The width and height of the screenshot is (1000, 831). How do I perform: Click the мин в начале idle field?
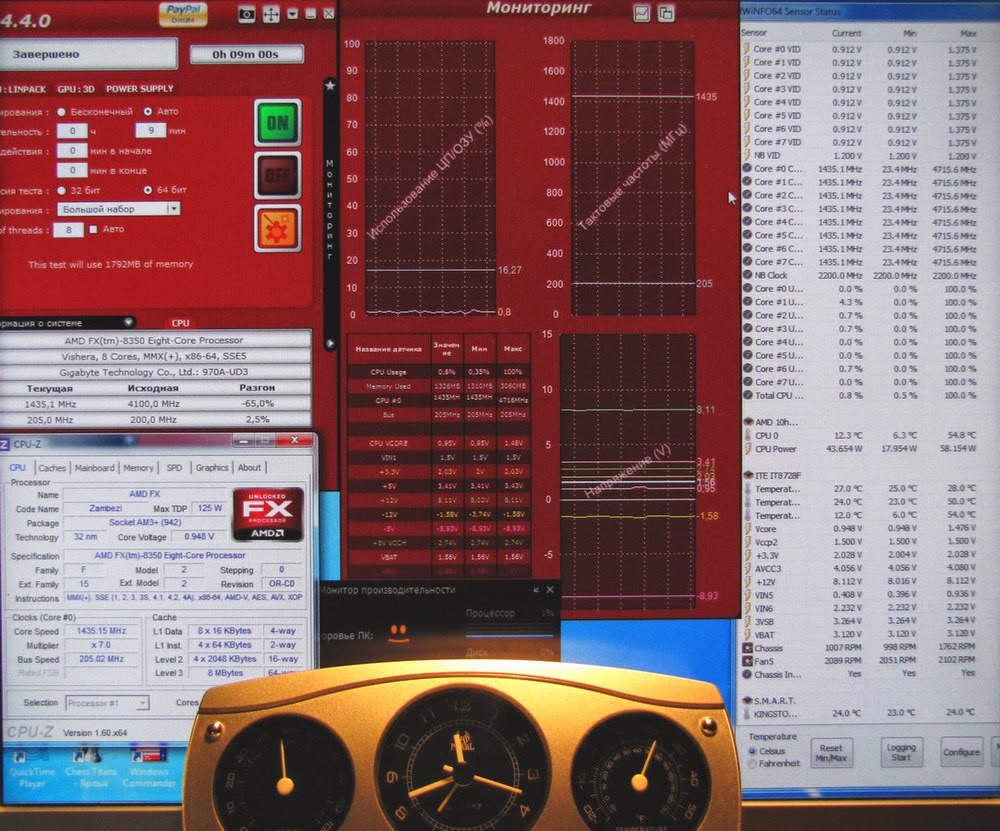click(x=72, y=151)
